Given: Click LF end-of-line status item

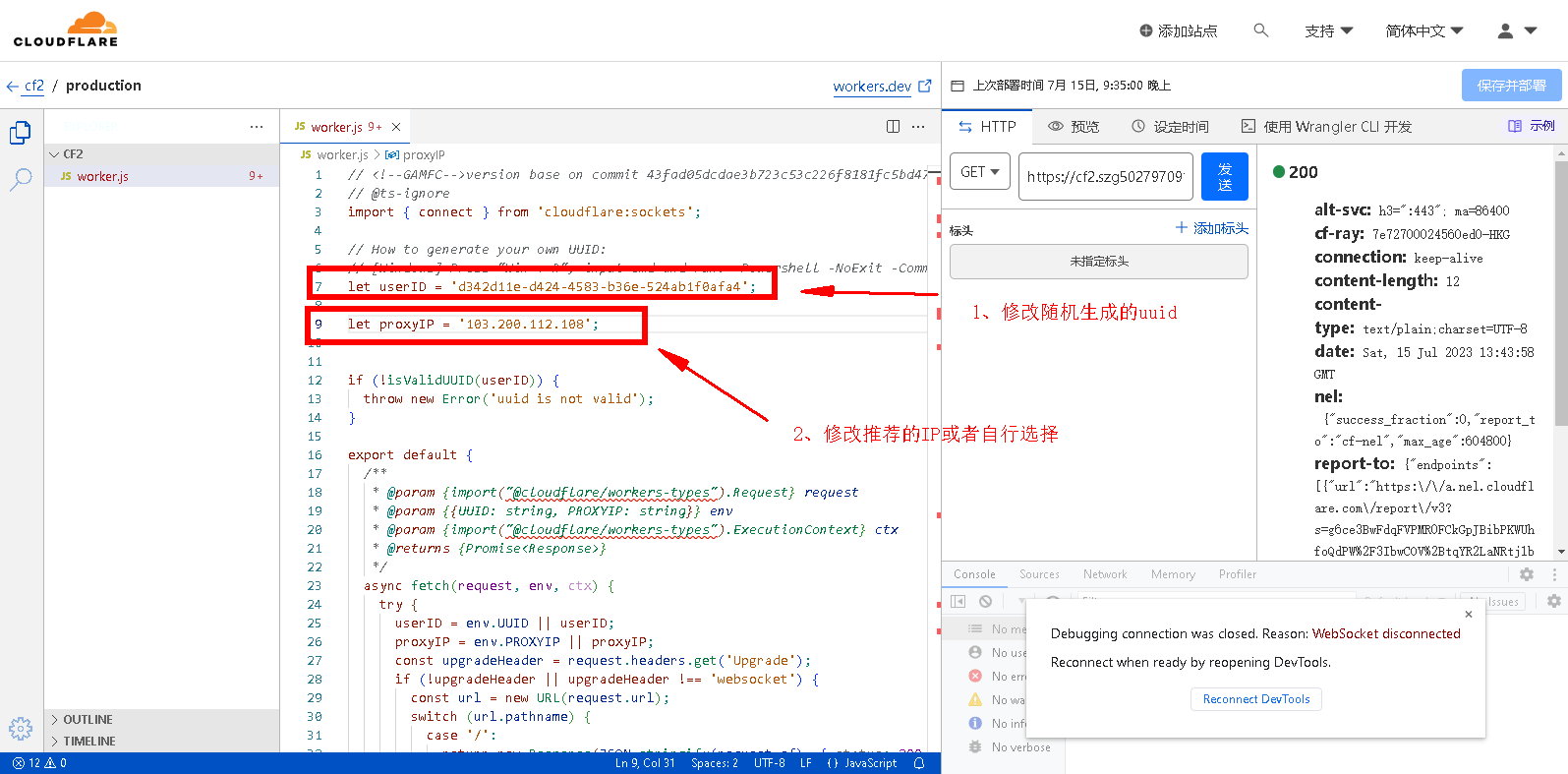Looking at the screenshot, I should (x=806, y=763).
